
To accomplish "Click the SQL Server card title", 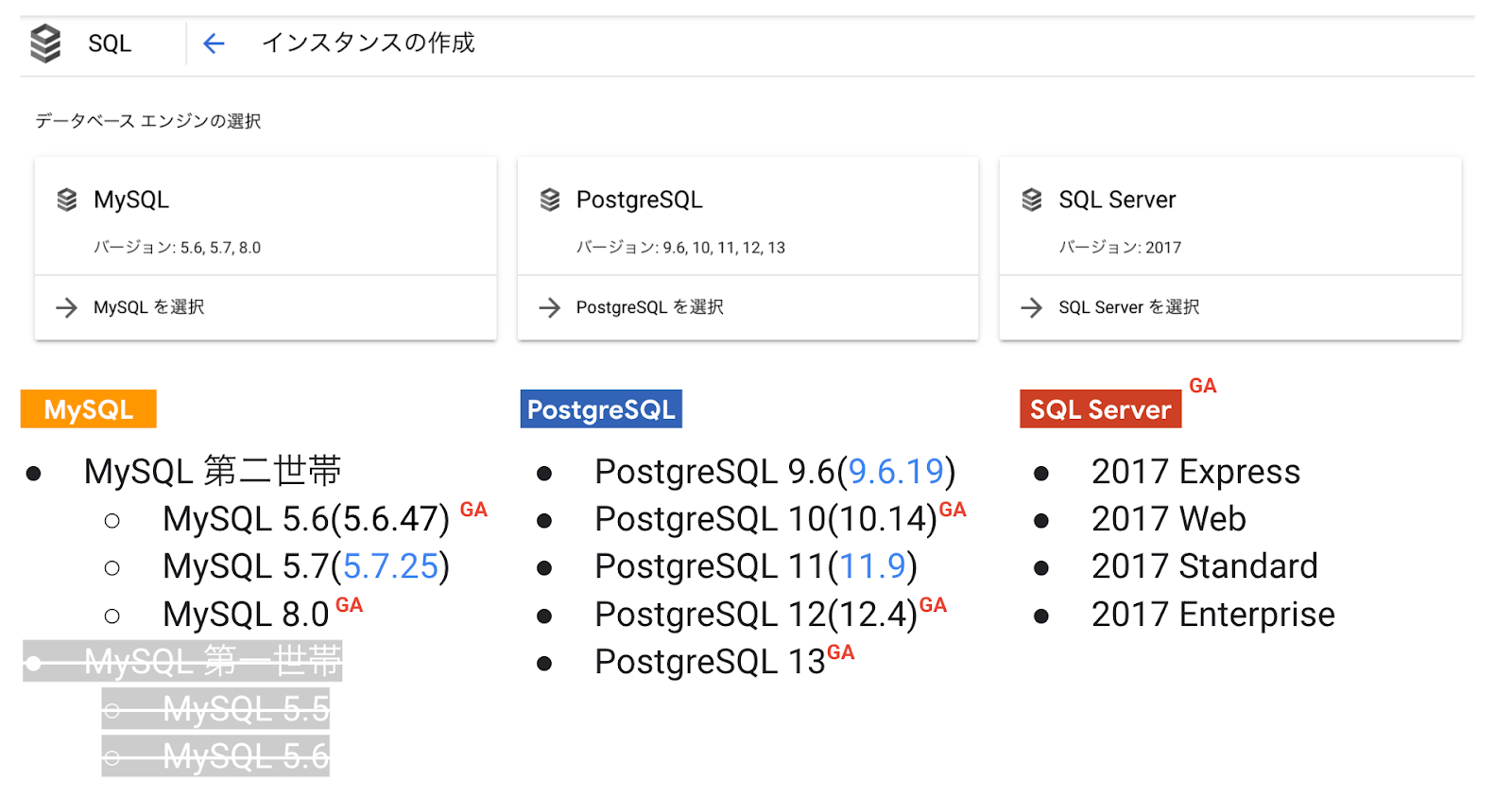I will coord(1117,199).
